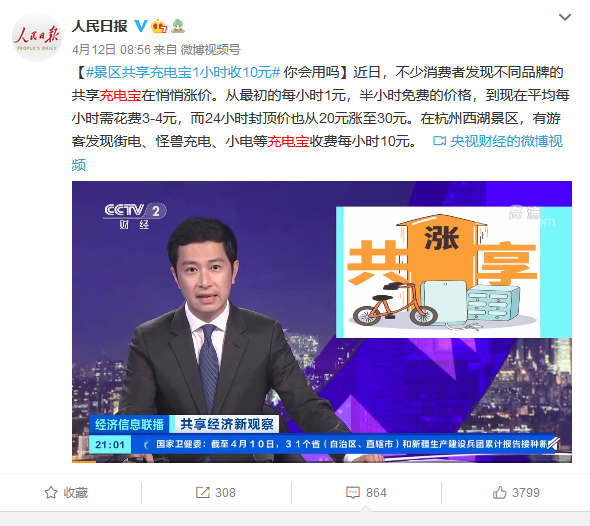
Task: Expand the post options chevron
Action: (x=565, y=17)
